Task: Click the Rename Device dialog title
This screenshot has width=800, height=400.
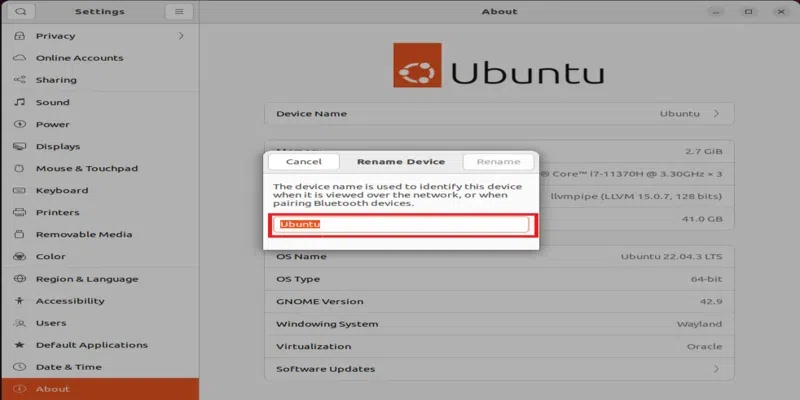Action: pos(401,162)
